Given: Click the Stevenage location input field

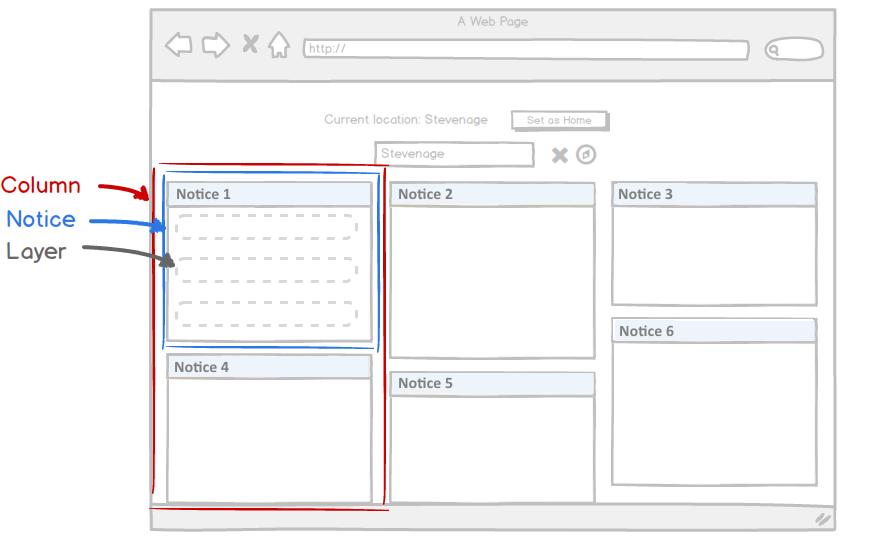Looking at the screenshot, I should click(455, 154).
